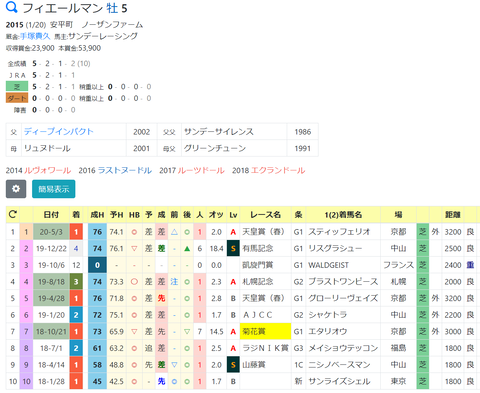Select race name ラジＮＩＫ賞
The image size is (480, 393).
pyautogui.click(x=265, y=348)
